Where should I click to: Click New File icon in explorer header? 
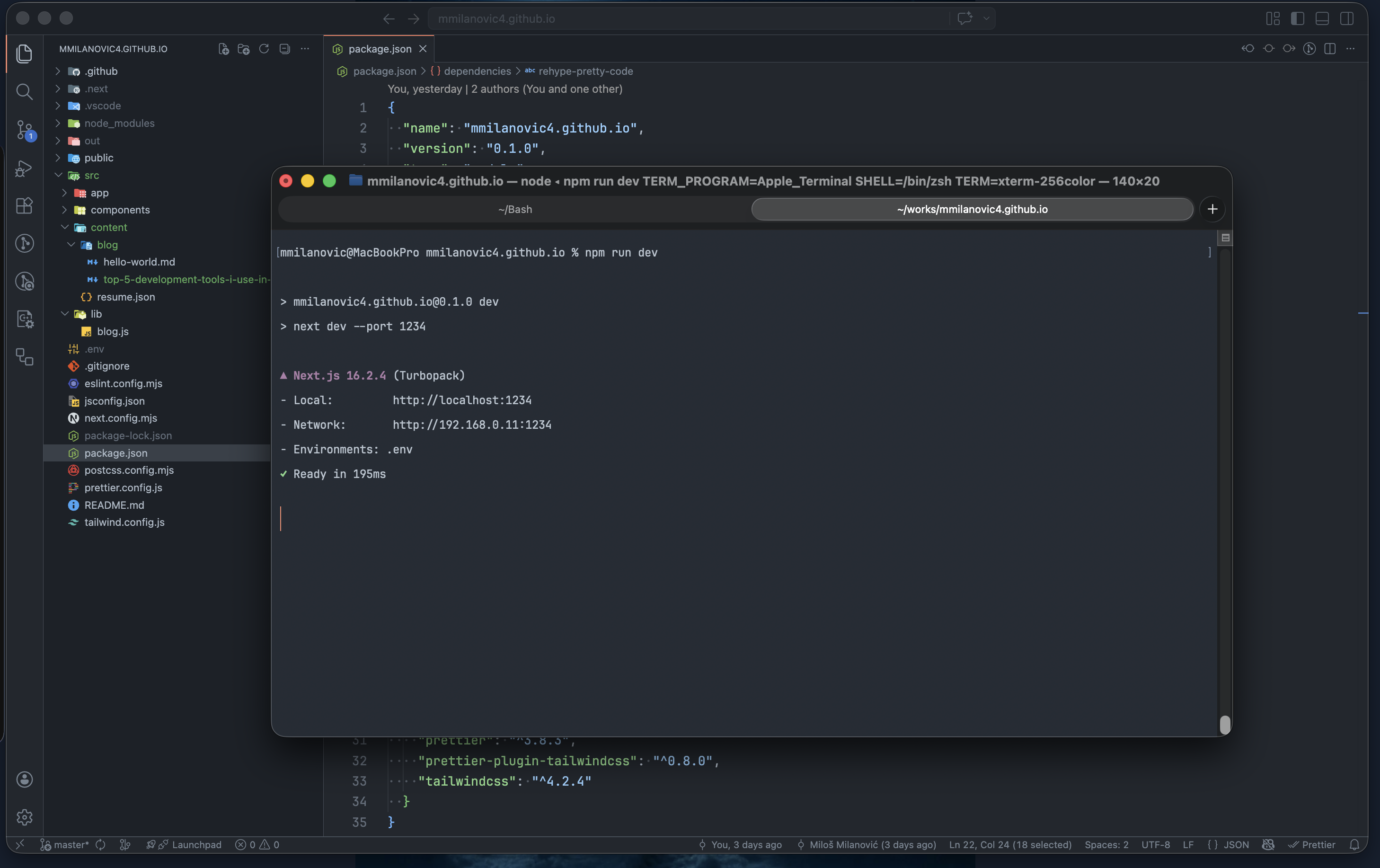coord(224,49)
